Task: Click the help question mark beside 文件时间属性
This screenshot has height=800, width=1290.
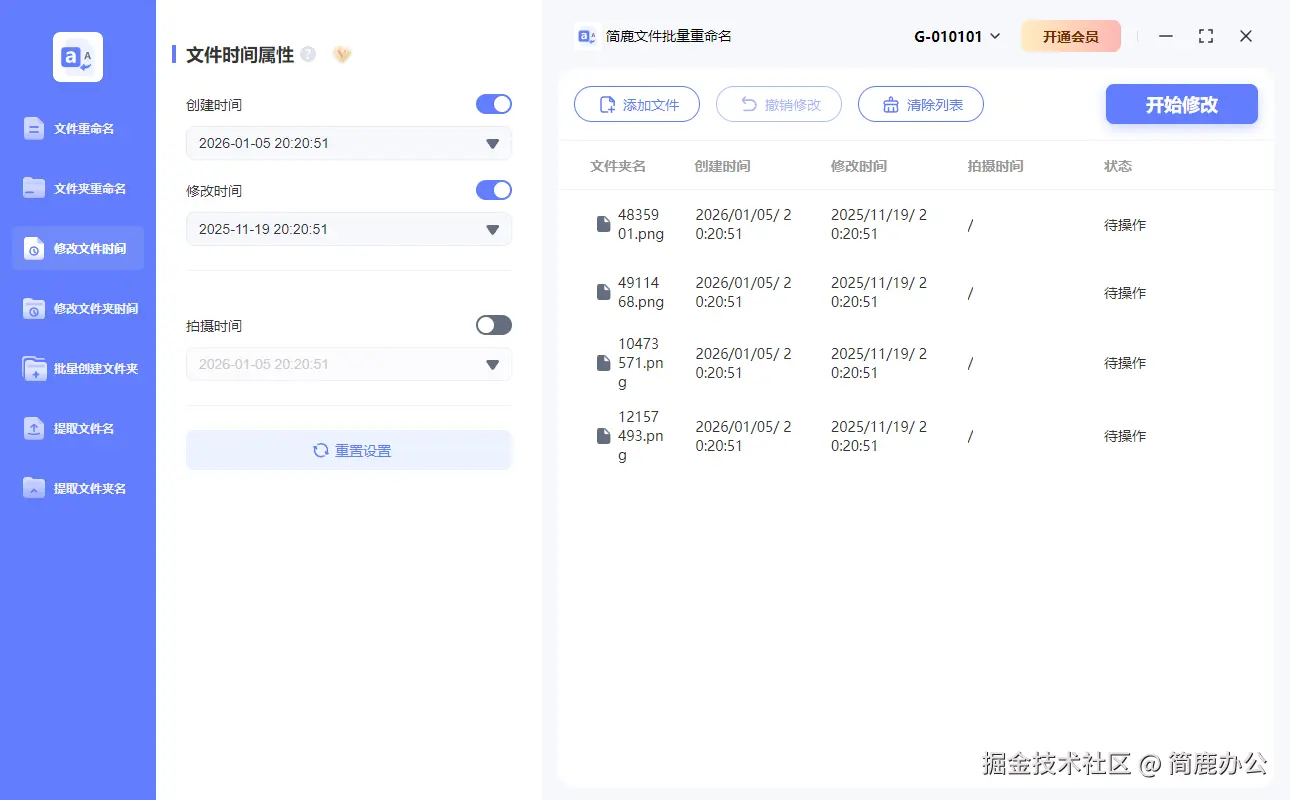Action: [308, 54]
